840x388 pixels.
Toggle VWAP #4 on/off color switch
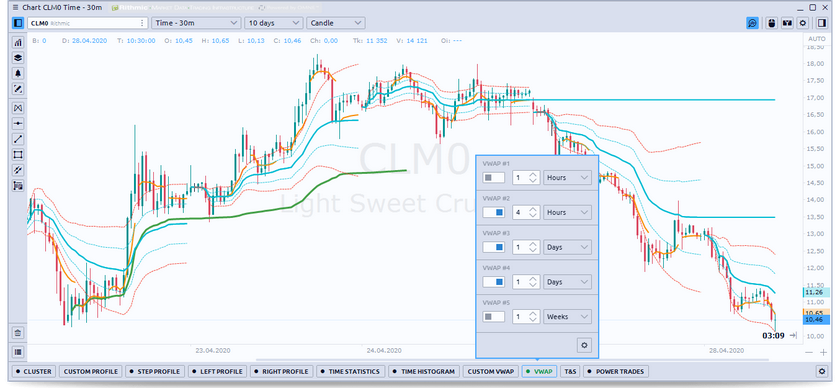point(493,282)
